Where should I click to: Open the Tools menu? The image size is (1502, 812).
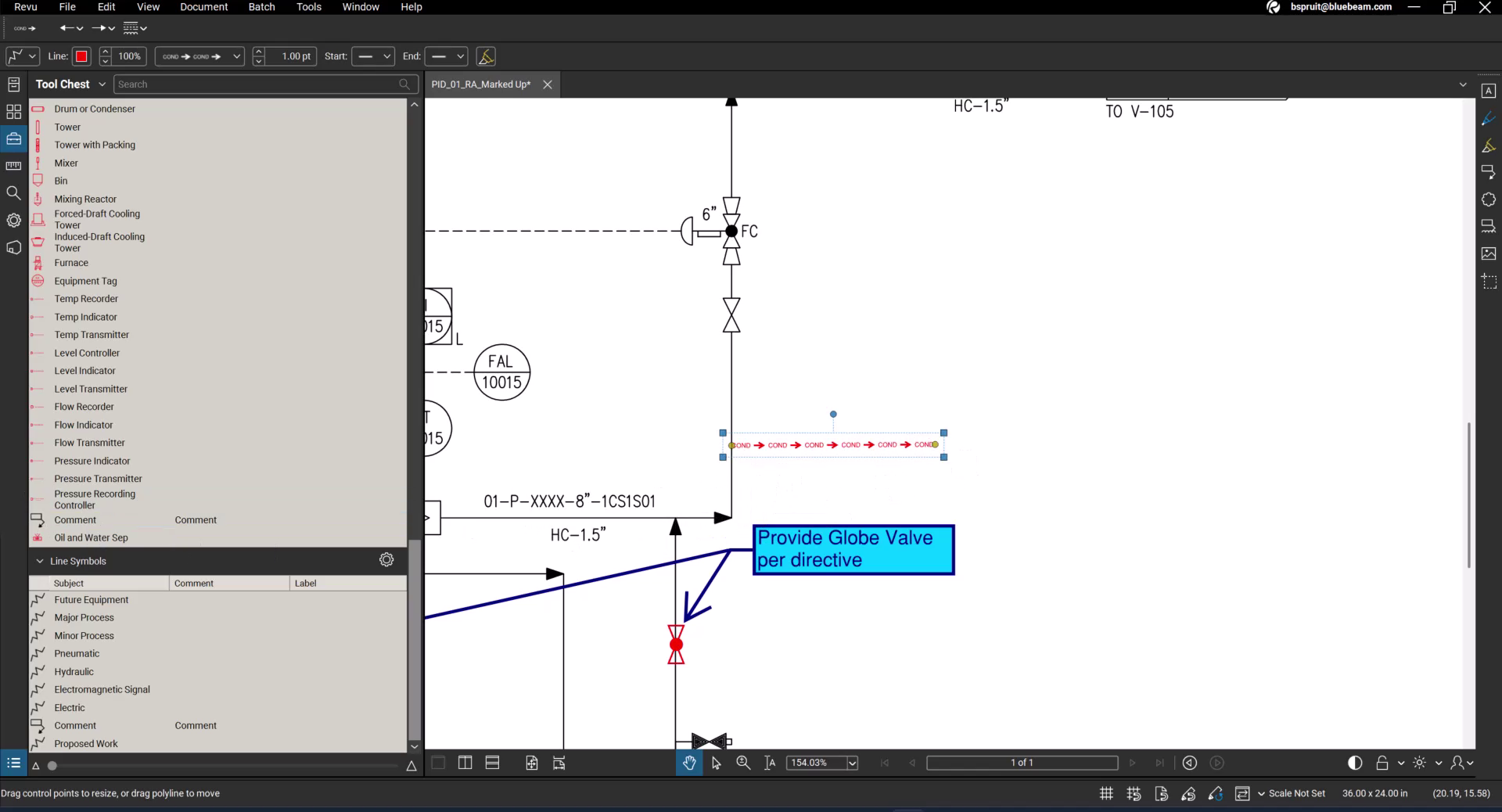click(308, 7)
